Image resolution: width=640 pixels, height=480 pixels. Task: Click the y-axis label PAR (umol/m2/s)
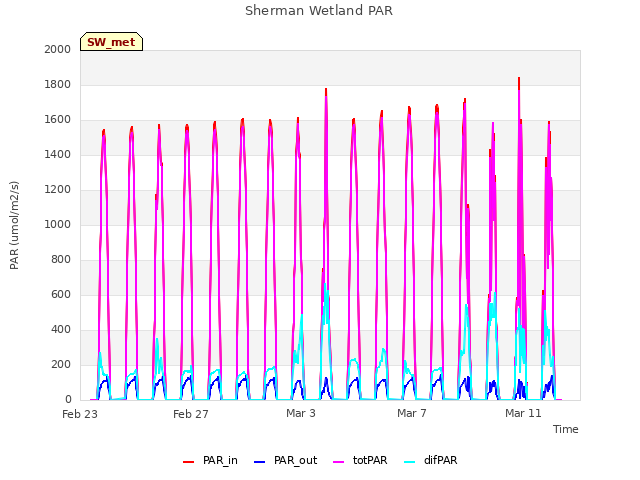click(x=14, y=225)
